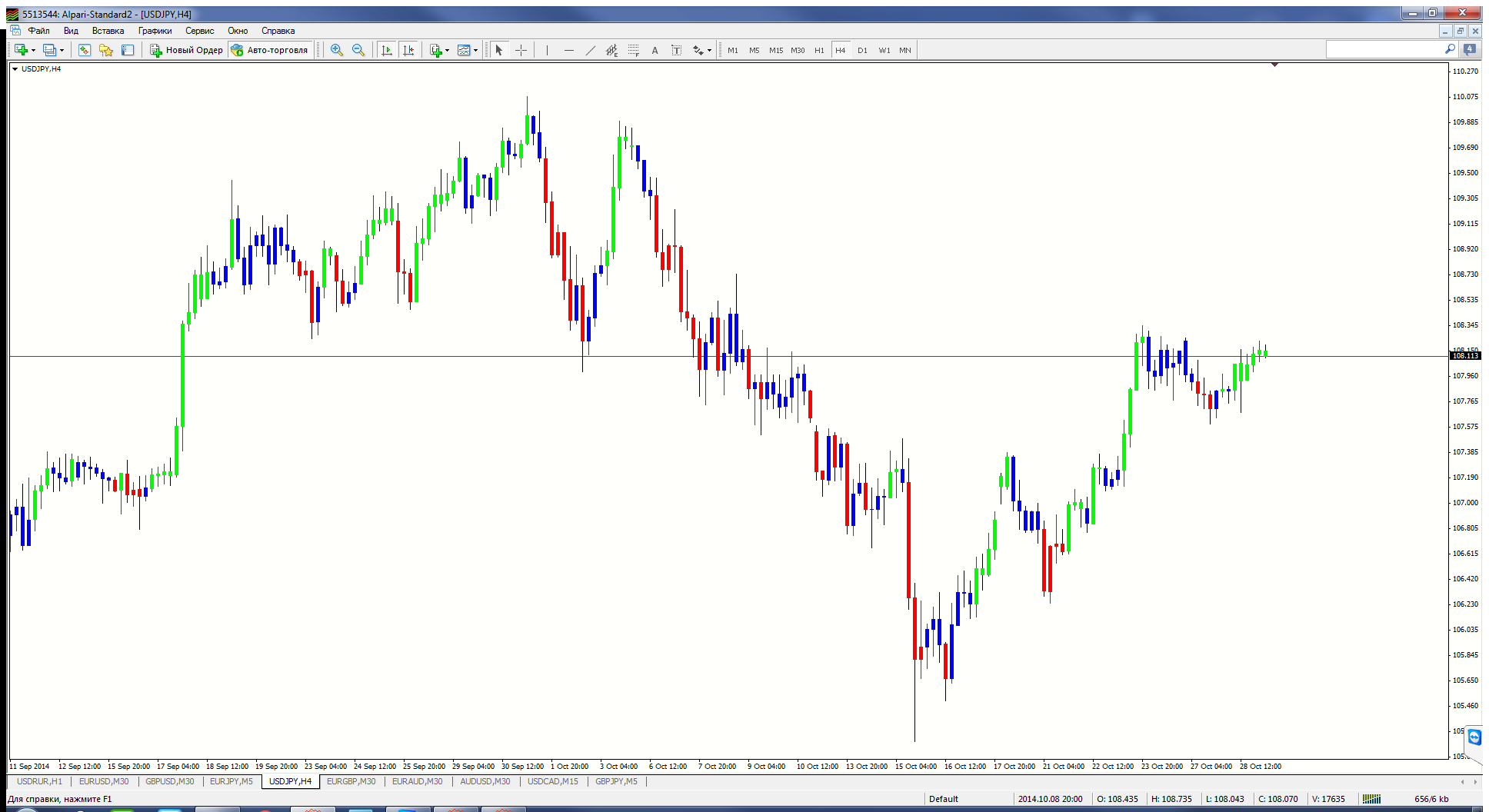Screen dimensions: 1489x812
Task: Select the vertical line tool
Action: click(547, 50)
